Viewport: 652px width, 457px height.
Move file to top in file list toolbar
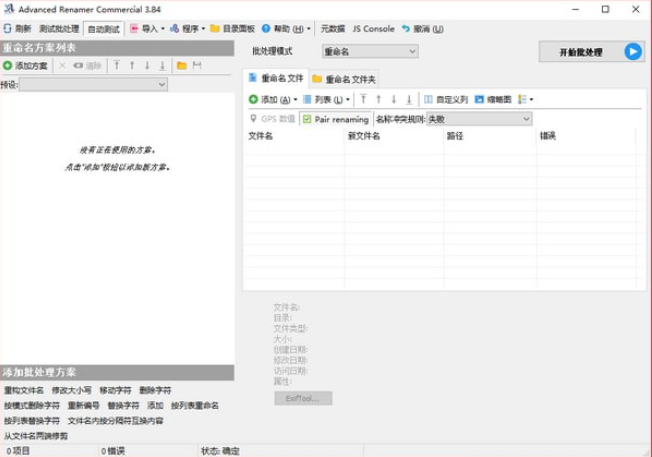point(363,99)
